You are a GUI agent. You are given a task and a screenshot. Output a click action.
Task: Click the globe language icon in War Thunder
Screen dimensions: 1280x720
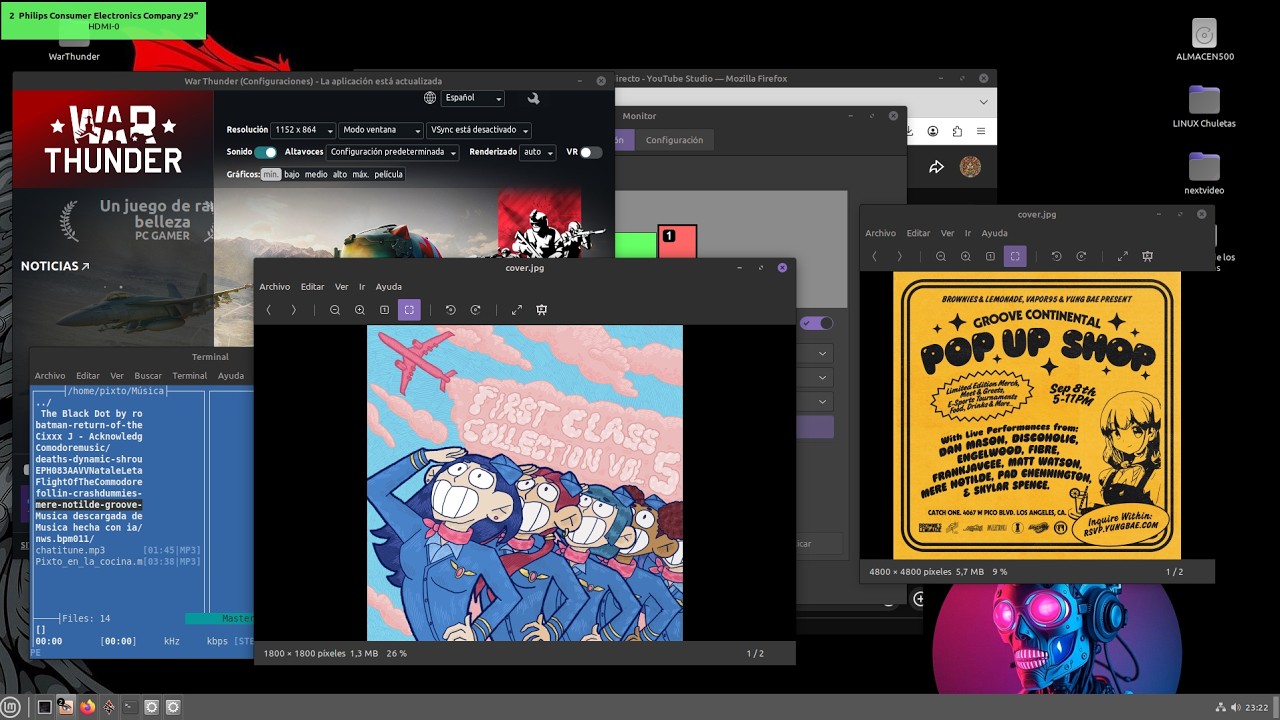(x=430, y=98)
